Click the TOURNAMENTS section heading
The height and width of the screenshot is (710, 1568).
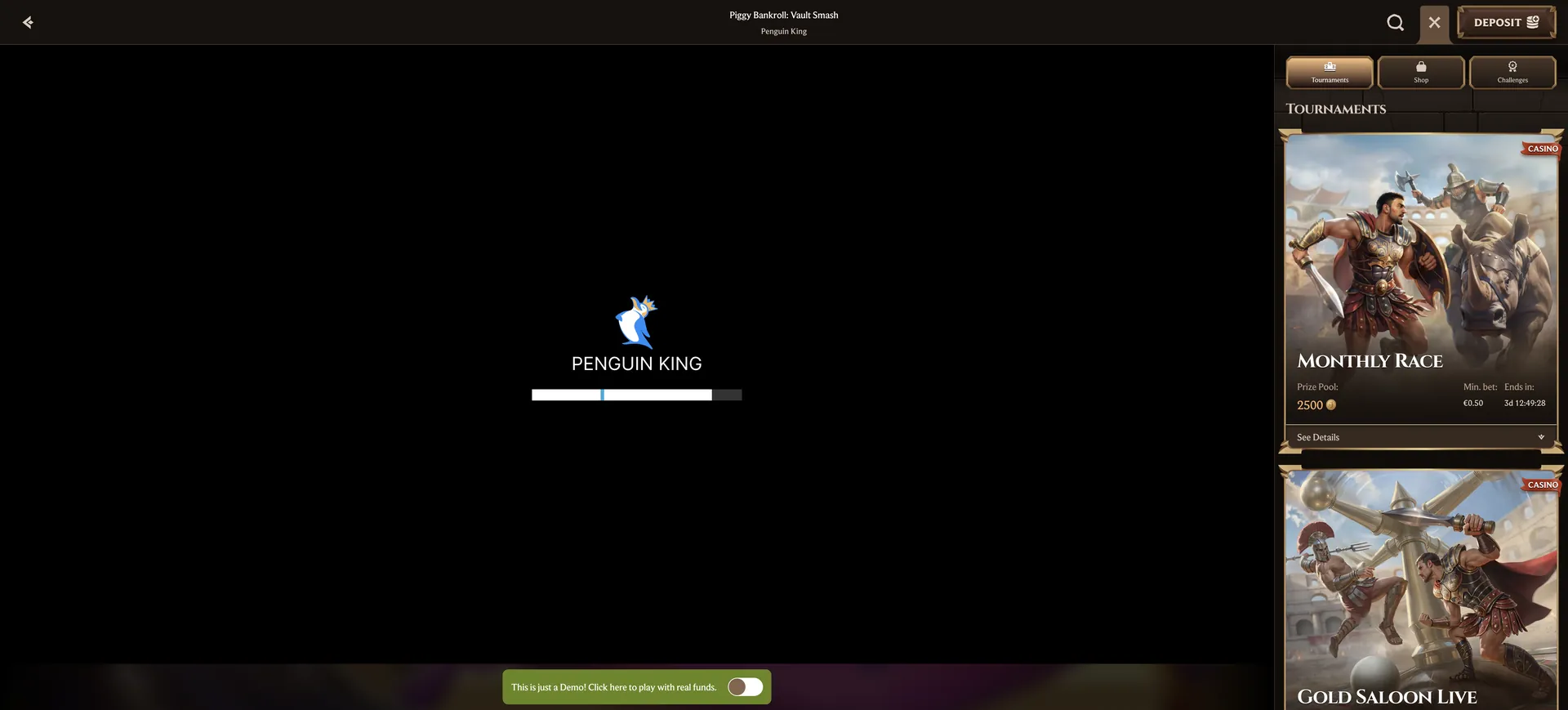[1336, 109]
